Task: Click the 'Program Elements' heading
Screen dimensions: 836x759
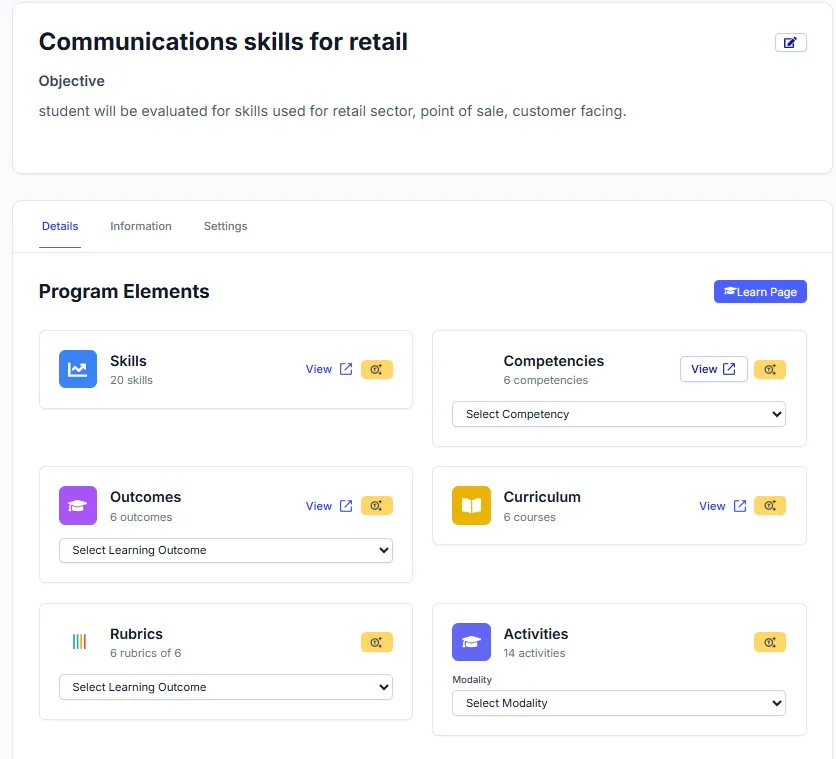Action: tap(124, 292)
